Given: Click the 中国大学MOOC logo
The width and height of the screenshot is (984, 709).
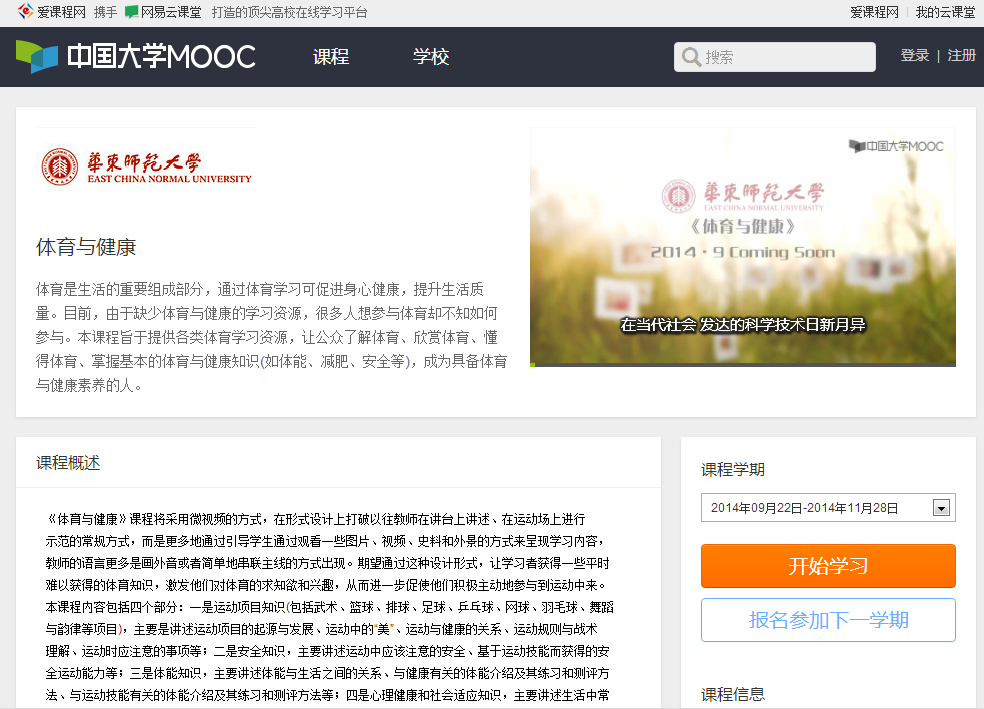Looking at the screenshot, I should pos(136,56).
